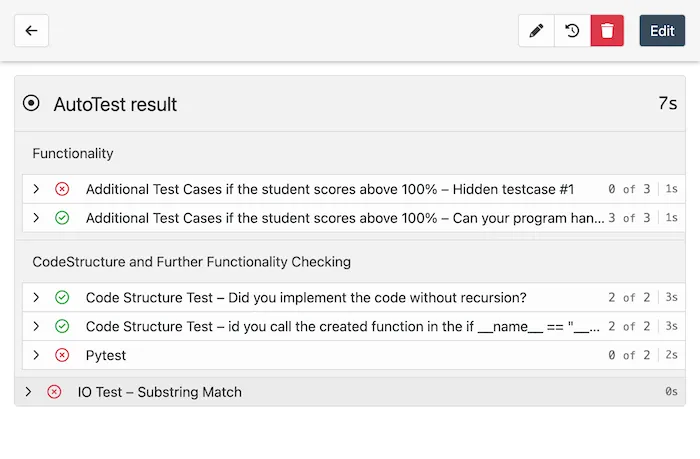Click the red trash delete icon
Screen dimensions: 700x459
coord(607,31)
